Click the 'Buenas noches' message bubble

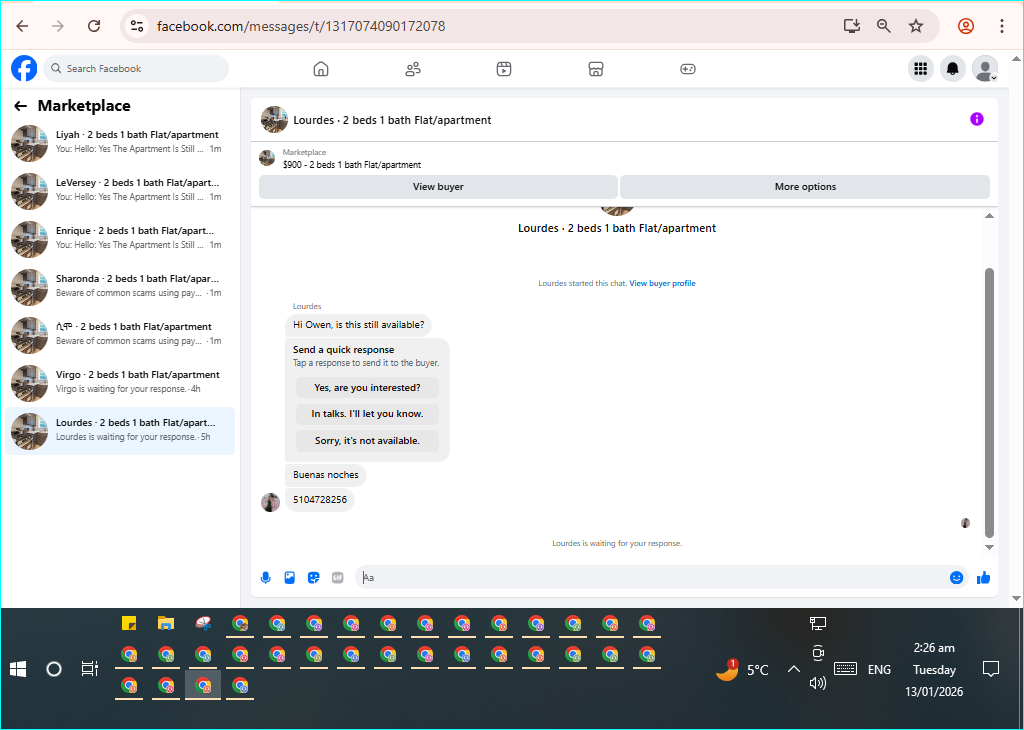click(326, 475)
